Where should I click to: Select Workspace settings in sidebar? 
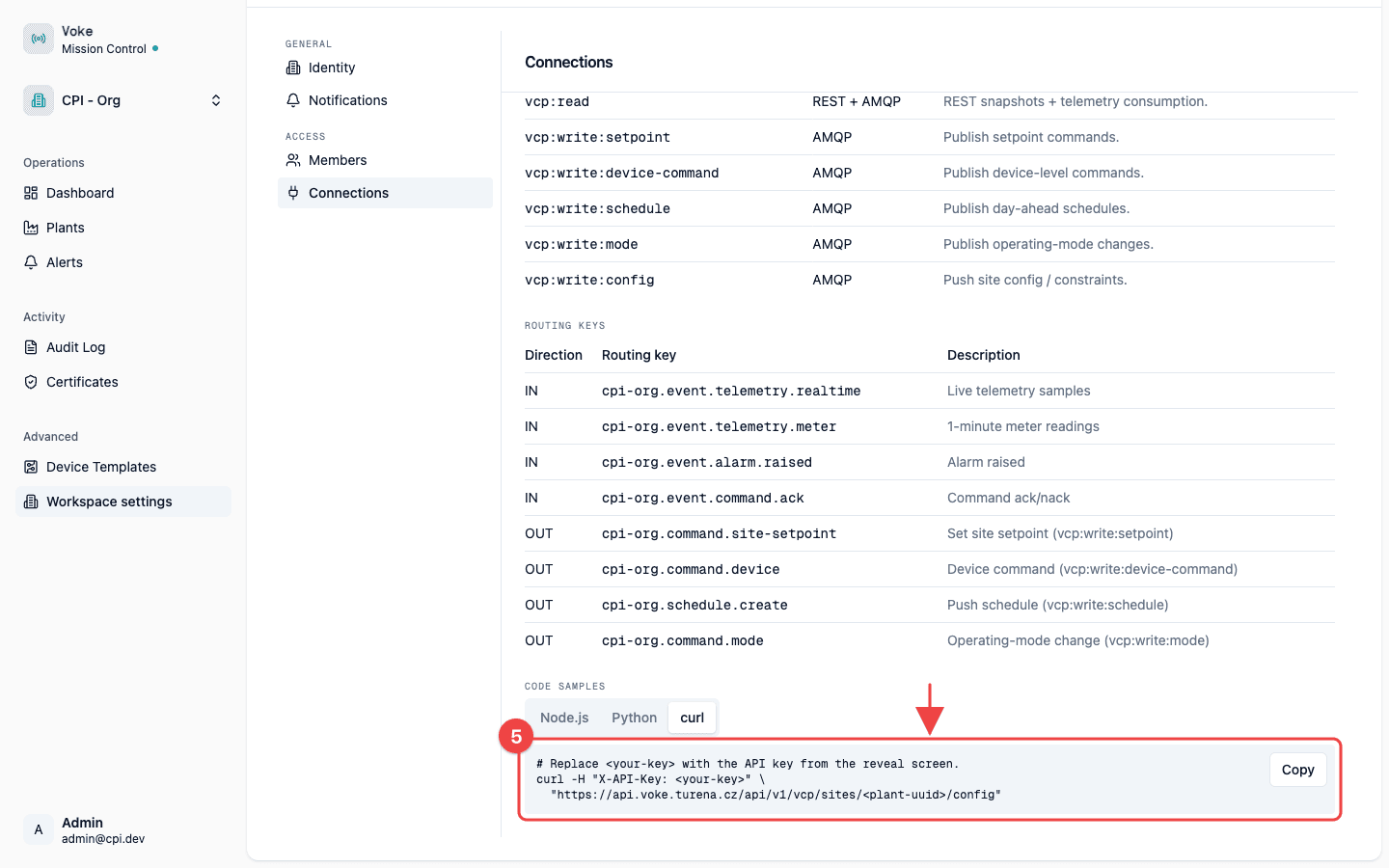point(123,502)
